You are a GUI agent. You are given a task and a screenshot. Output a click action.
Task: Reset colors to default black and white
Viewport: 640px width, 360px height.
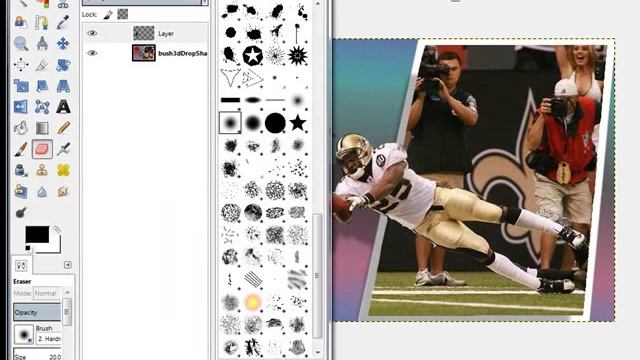click(x=28, y=248)
